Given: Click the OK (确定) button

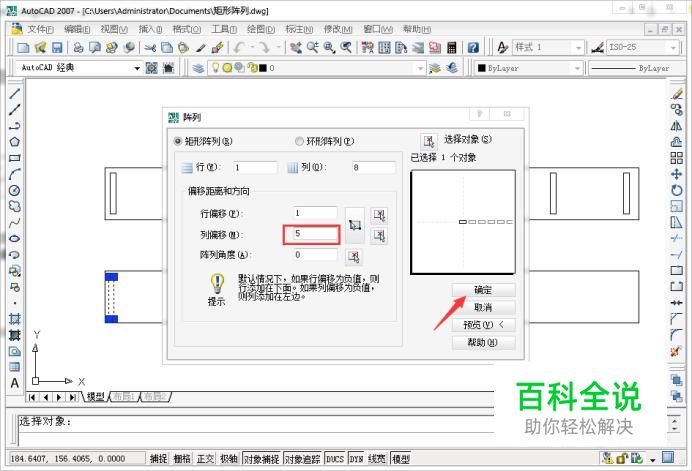Looking at the screenshot, I should point(483,290).
